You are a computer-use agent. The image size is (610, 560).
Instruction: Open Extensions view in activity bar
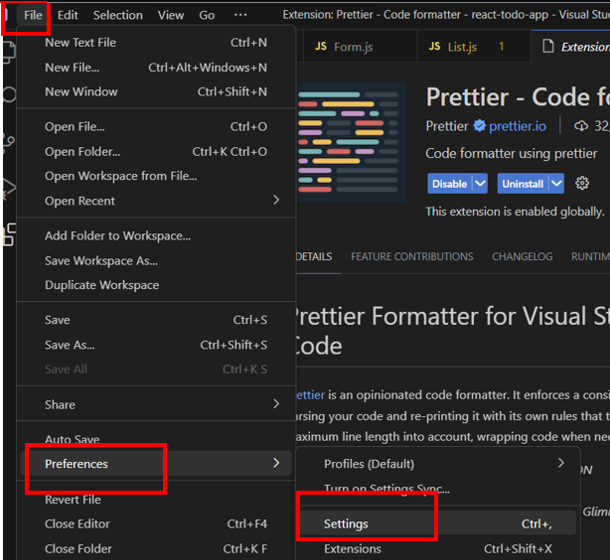(9, 234)
